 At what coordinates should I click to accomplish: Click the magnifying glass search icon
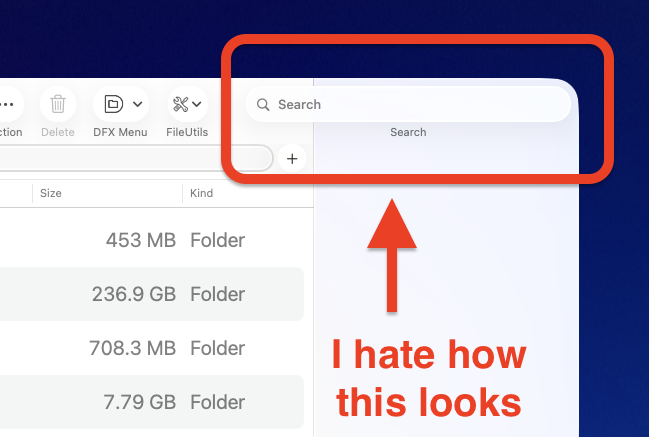click(263, 105)
